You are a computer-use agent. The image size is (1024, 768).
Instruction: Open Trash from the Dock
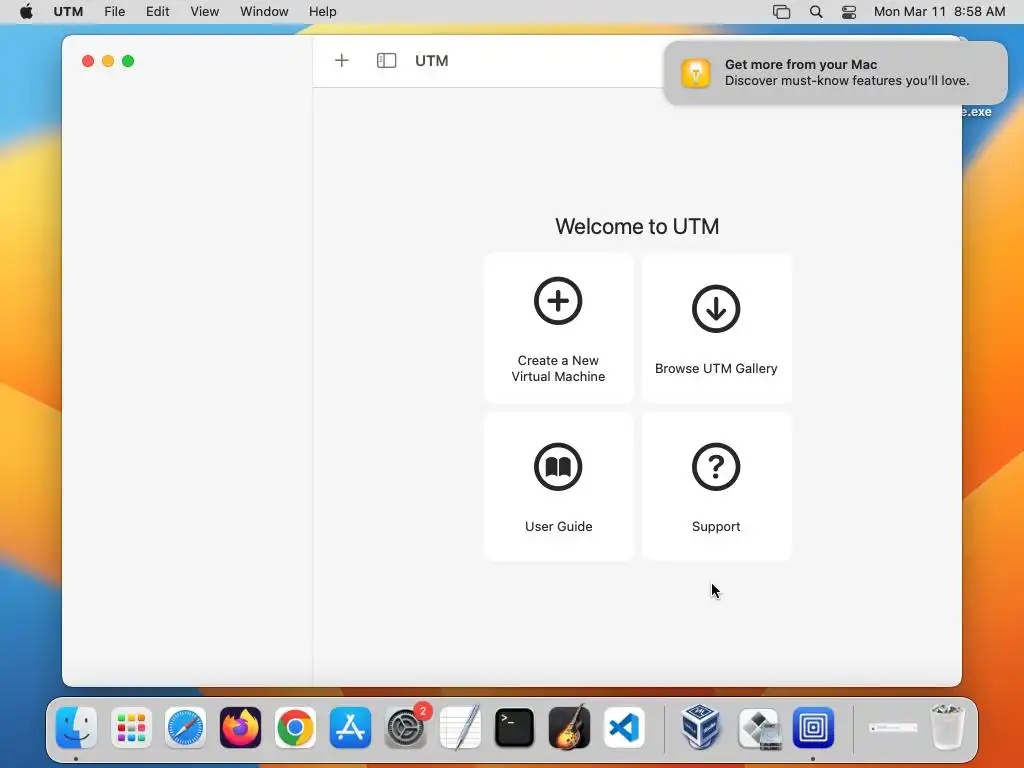pos(947,726)
